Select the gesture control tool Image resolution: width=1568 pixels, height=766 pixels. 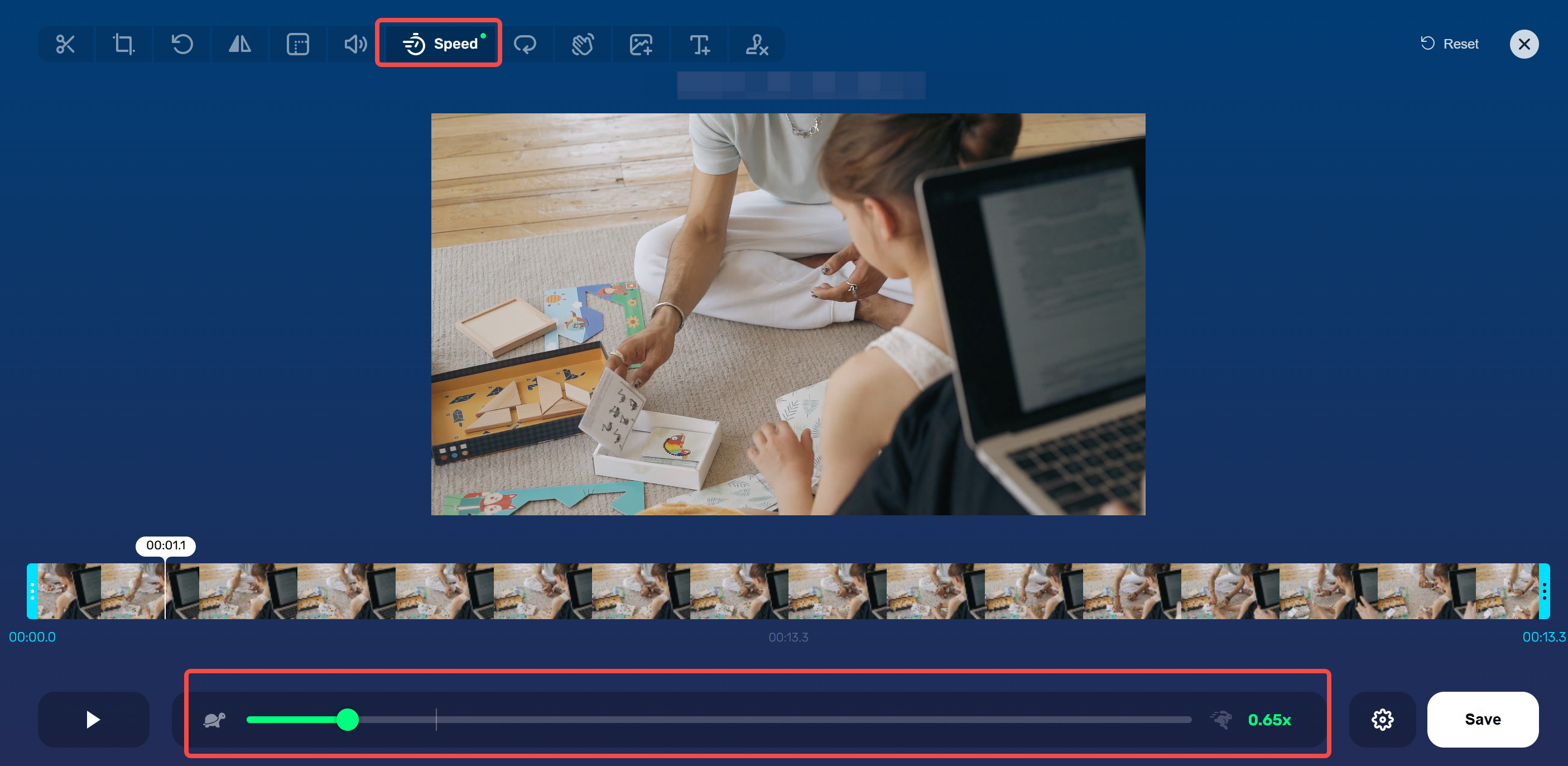point(583,44)
